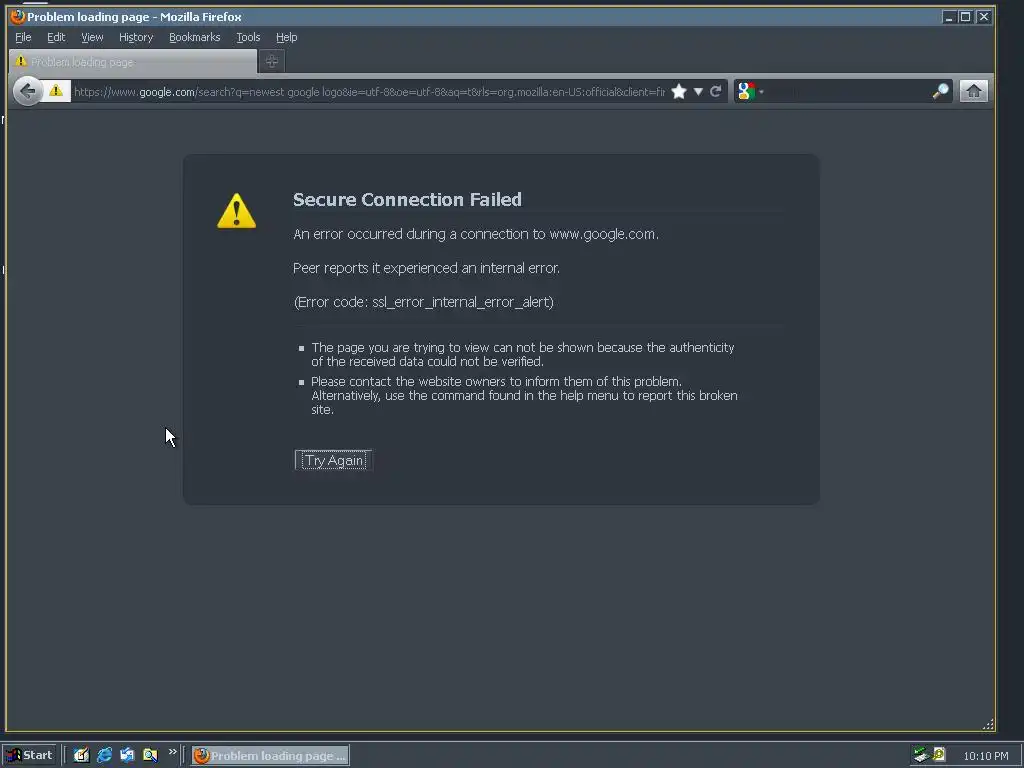The height and width of the screenshot is (768, 1024).
Task: Click the third quick launch icon with blue arrow
Action: [127, 756]
